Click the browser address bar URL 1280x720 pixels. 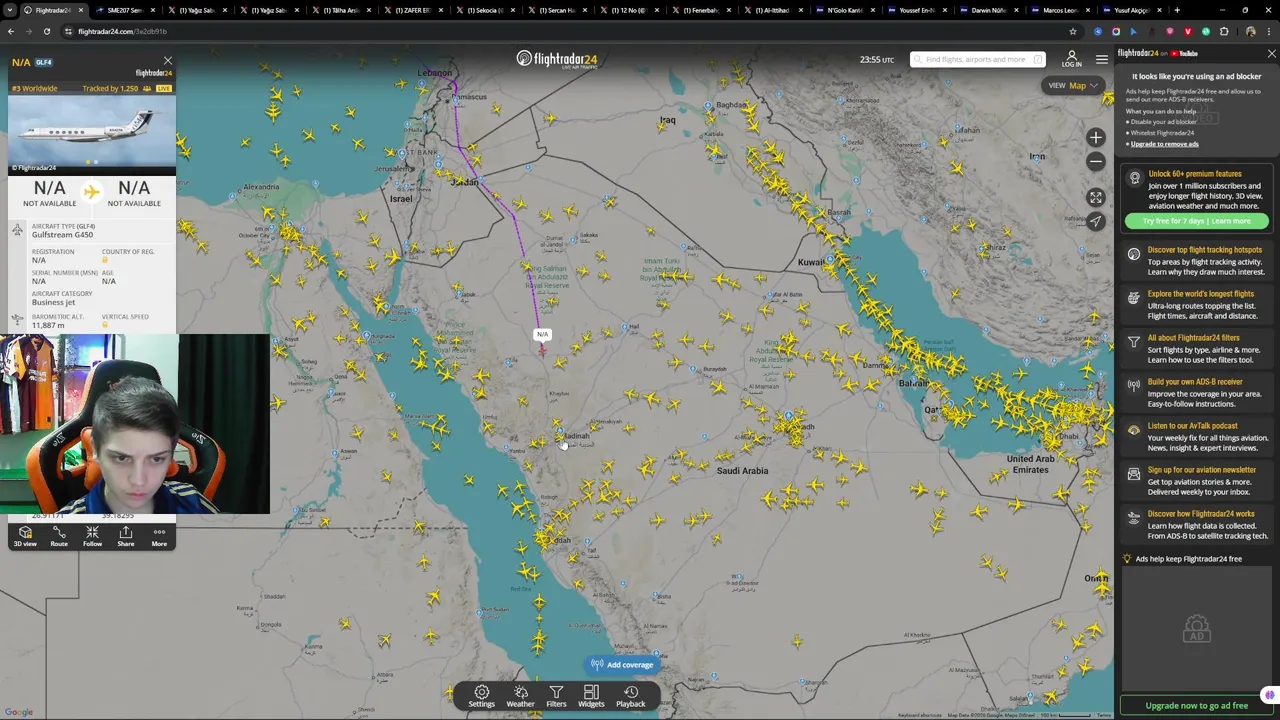122,31
